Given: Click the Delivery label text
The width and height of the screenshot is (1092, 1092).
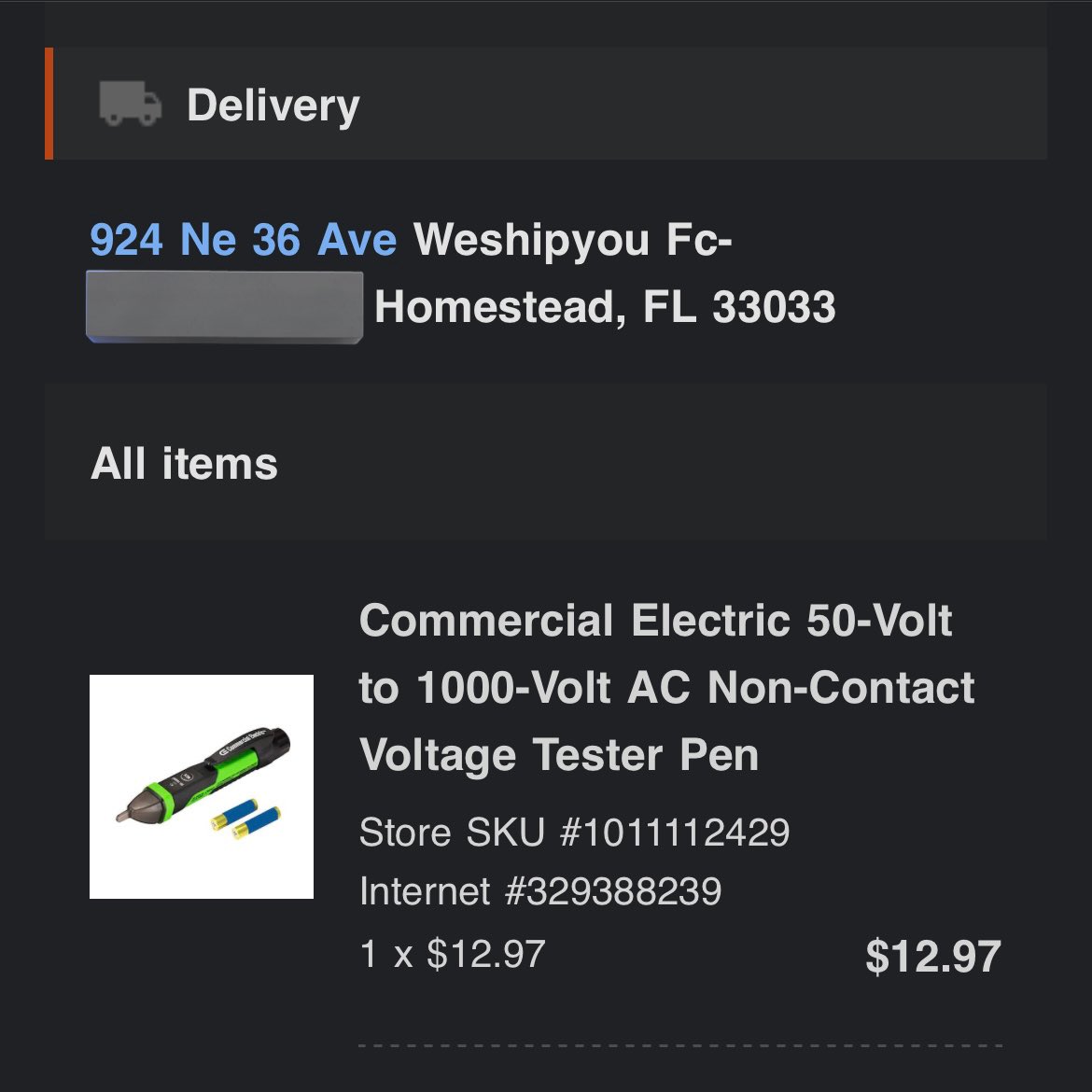Looking at the screenshot, I should coord(273,105).
